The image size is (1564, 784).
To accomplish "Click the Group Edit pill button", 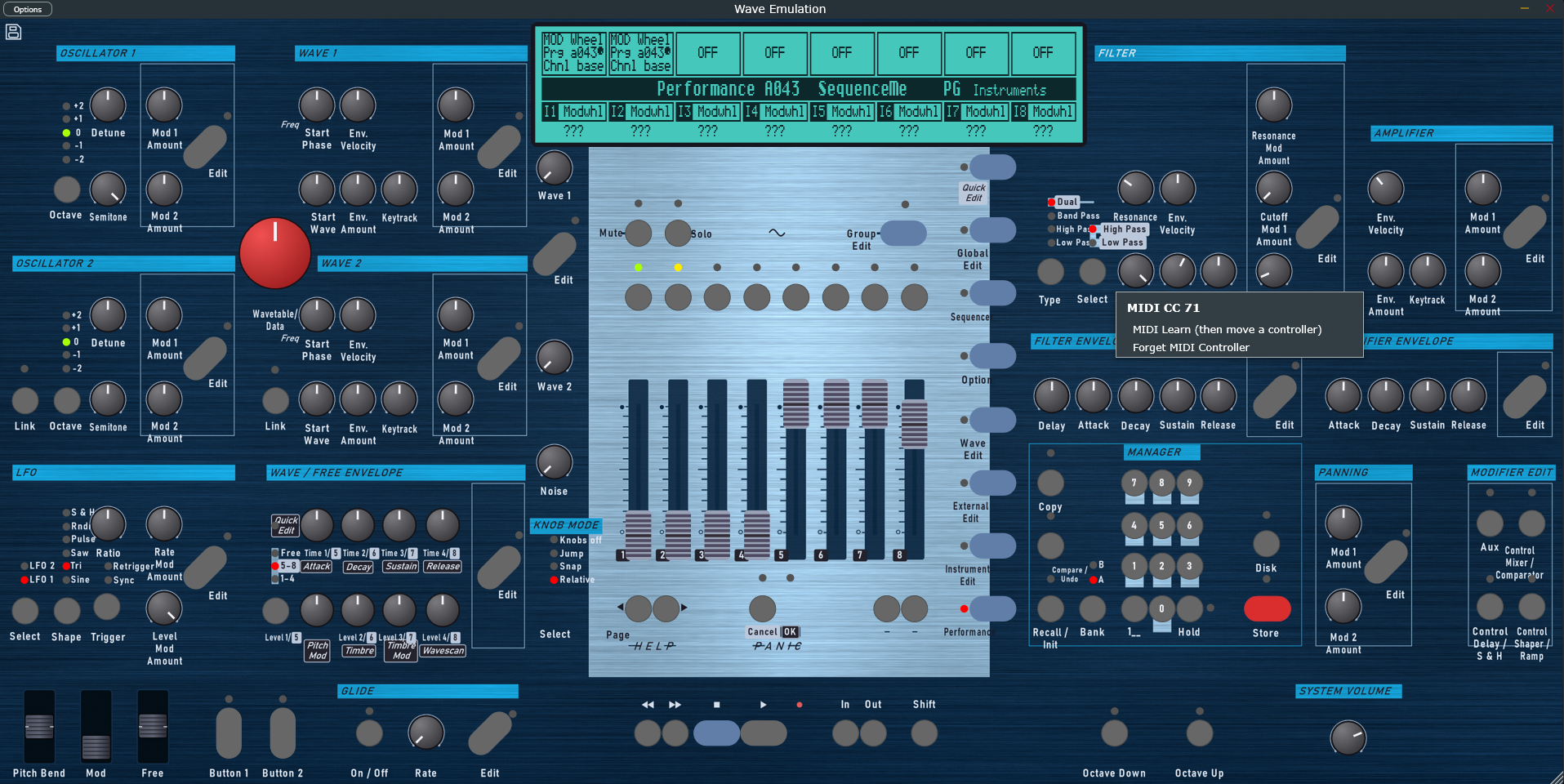I will pos(903,233).
